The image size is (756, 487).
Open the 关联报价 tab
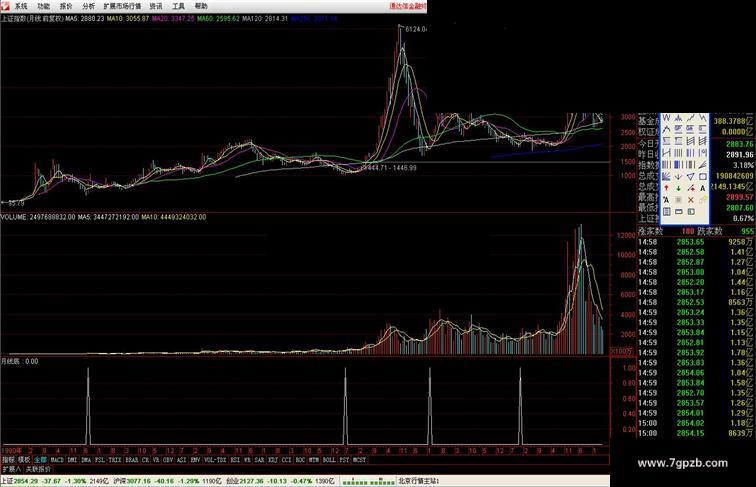39,469
